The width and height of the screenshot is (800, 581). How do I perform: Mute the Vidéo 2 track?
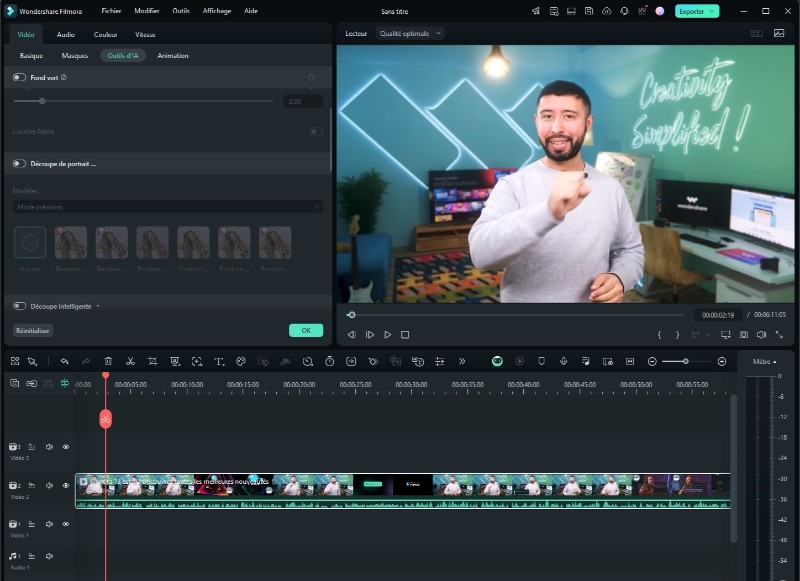click(x=49, y=486)
